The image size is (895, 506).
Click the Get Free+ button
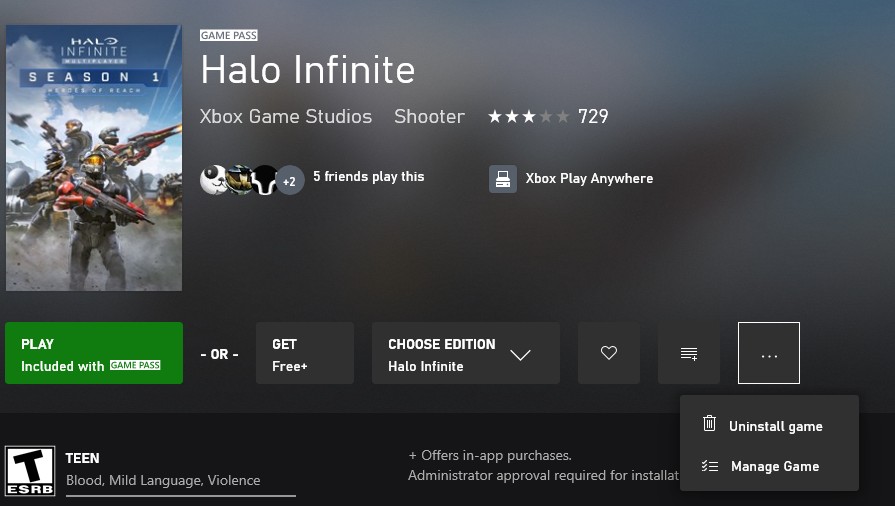point(305,353)
